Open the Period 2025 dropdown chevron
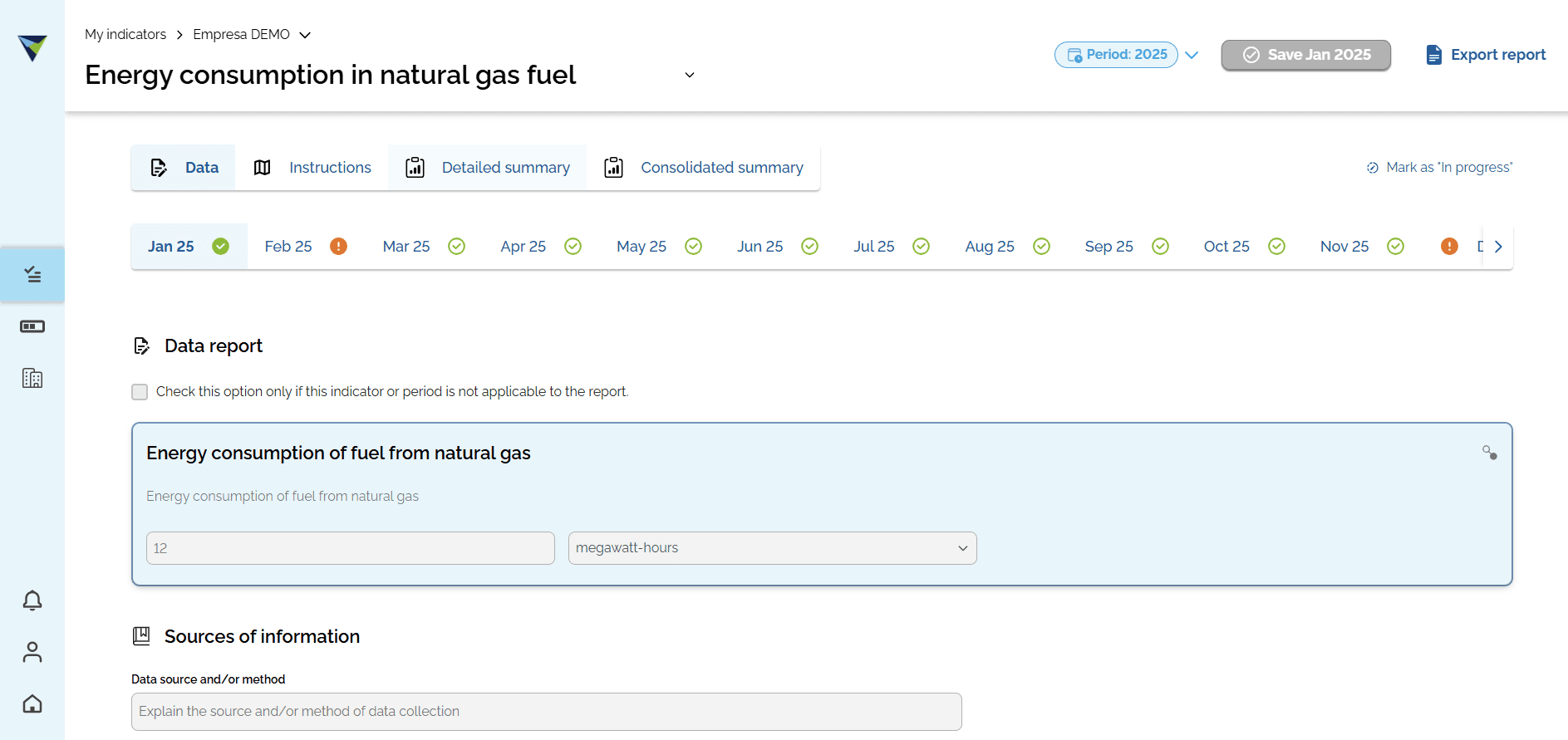Image resolution: width=1568 pixels, height=740 pixels. pyautogui.click(x=1192, y=55)
